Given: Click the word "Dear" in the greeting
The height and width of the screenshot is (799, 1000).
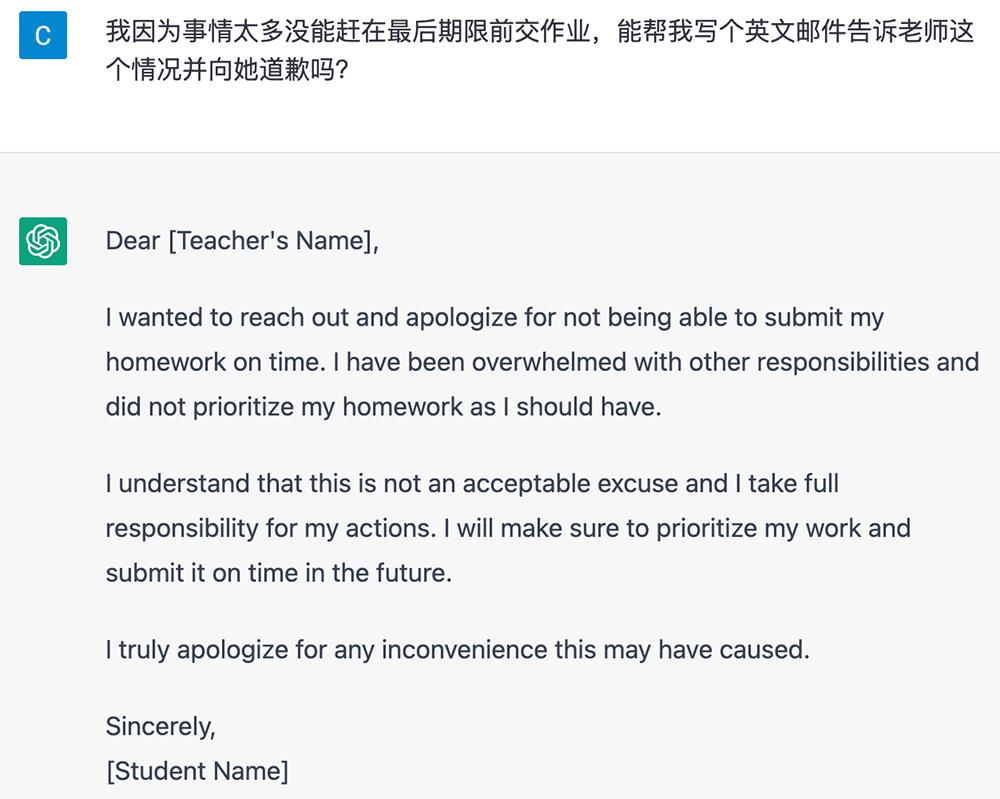Looking at the screenshot, I should [133, 241].
